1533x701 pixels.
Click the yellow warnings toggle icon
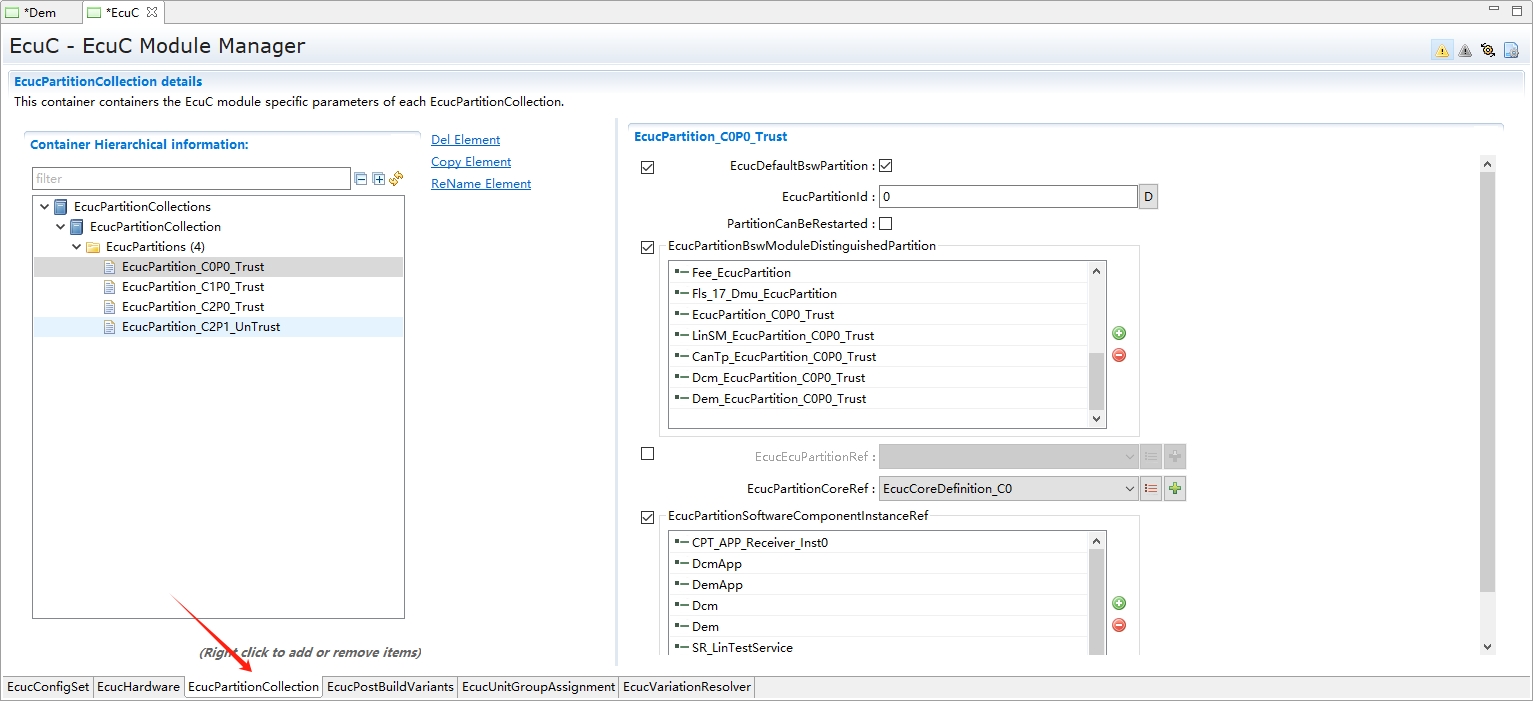1442,49
